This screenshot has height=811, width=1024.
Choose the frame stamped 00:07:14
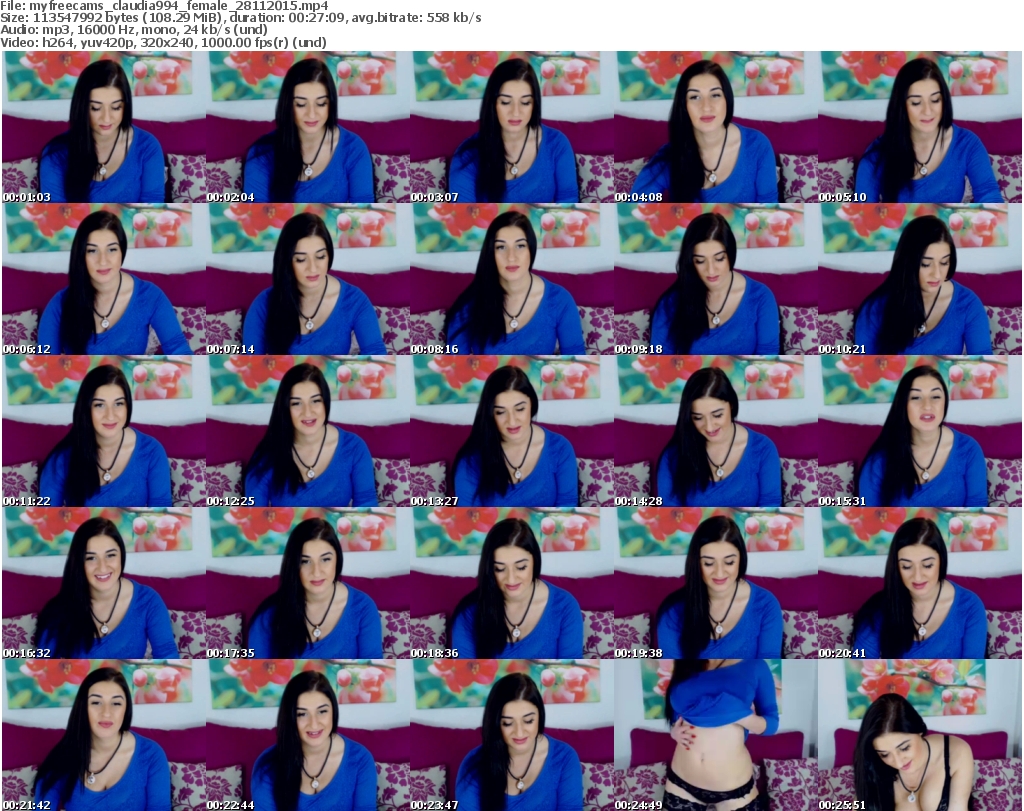[308, 279]
